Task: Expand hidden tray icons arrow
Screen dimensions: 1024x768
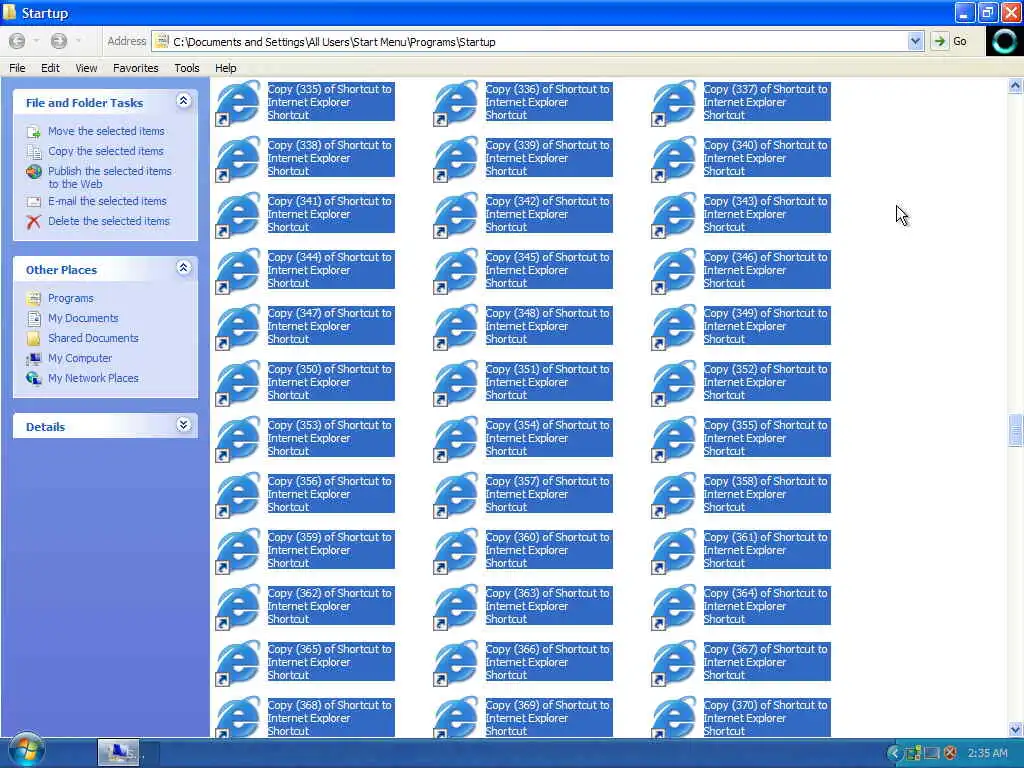Action: pyautogui.click(x=895, y=753)
